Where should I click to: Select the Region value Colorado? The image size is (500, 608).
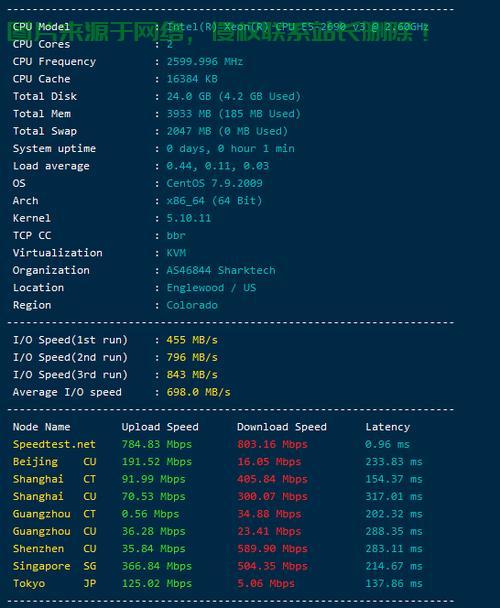[x=192, y=305]
